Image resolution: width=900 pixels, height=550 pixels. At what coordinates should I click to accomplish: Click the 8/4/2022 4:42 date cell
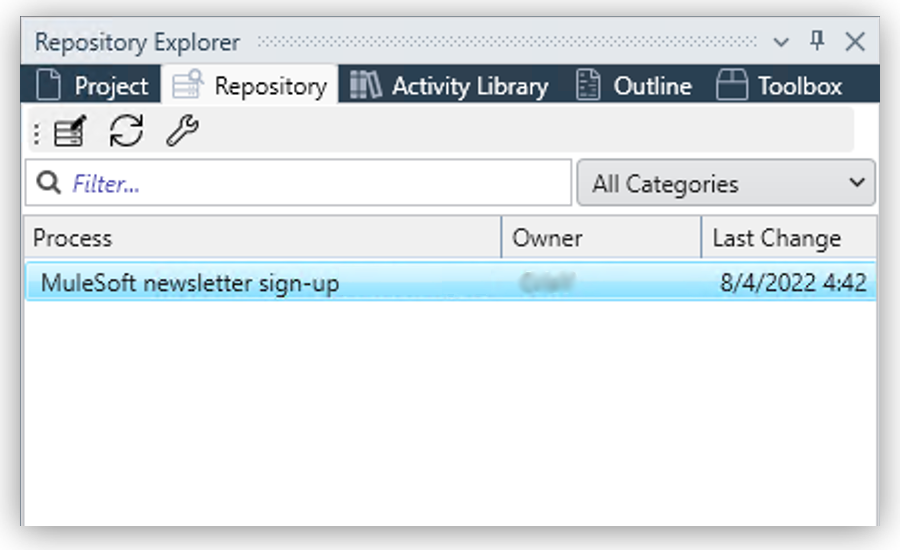click(x=793, y=282)
